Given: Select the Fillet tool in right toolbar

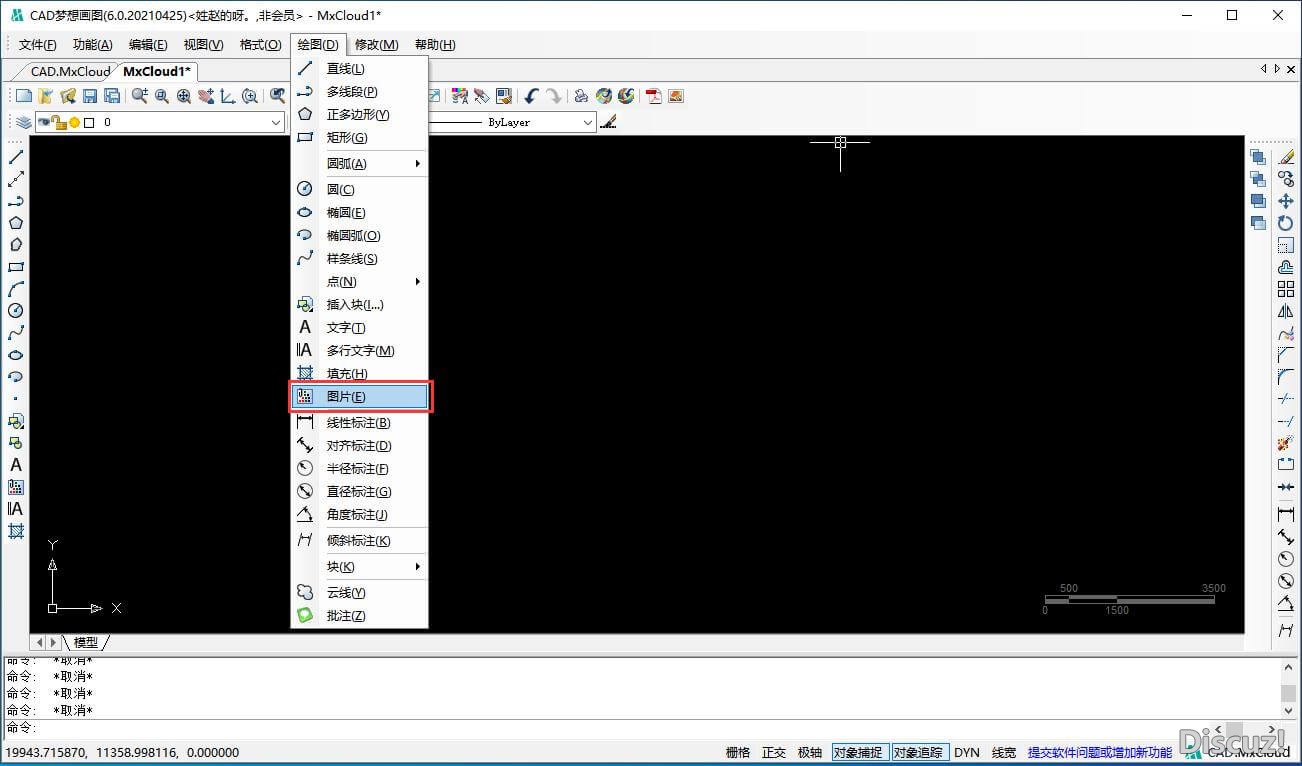Looking at the screenshot, I should 1286,377.
